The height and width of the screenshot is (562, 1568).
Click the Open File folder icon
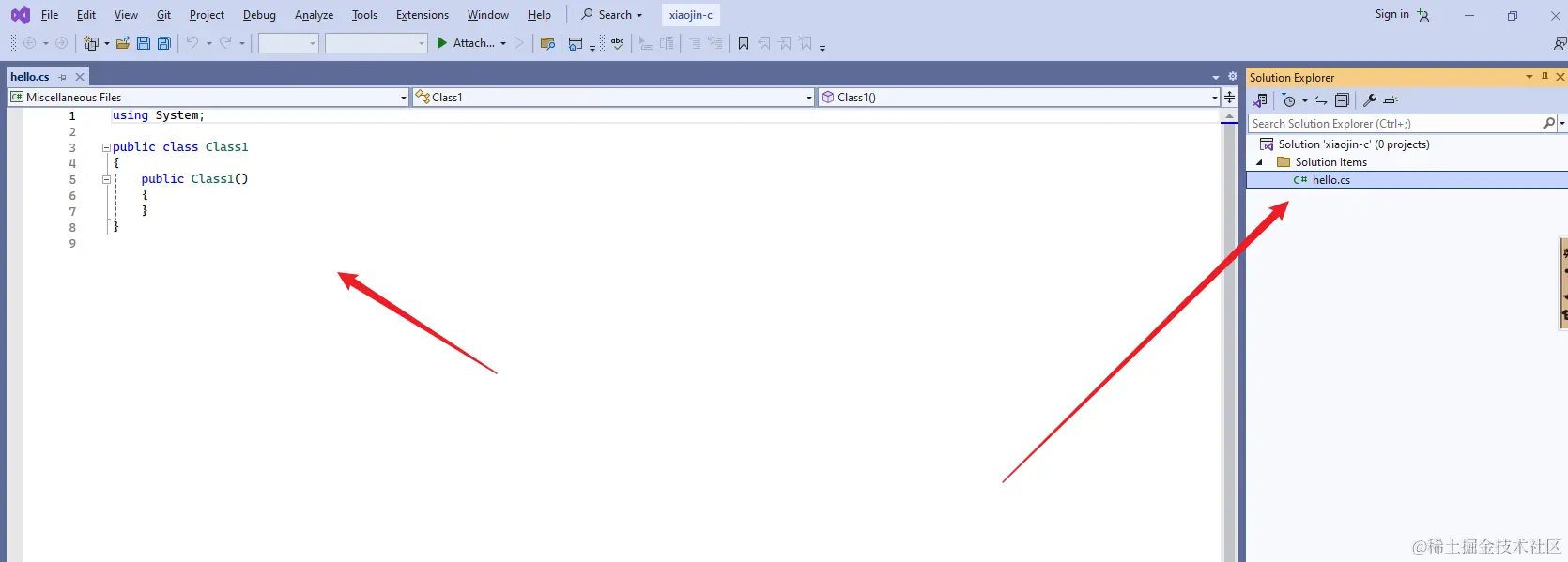pos(123,43)
